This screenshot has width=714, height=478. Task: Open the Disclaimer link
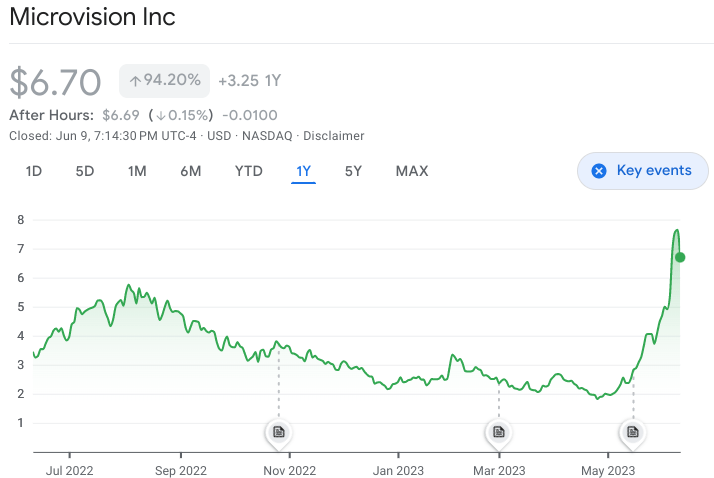point(334,136)
